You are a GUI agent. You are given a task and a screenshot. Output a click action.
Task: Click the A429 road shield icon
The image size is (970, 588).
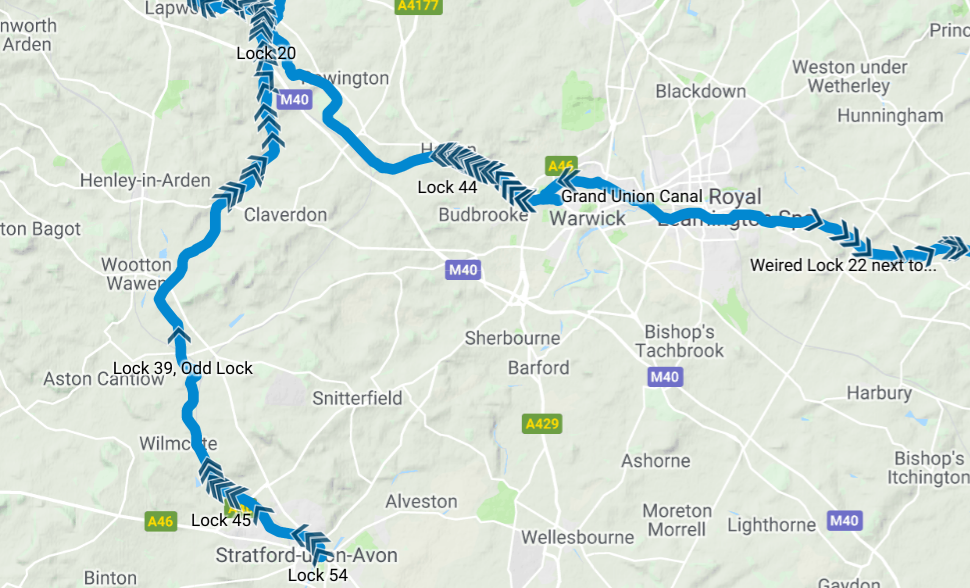point(542,424)
